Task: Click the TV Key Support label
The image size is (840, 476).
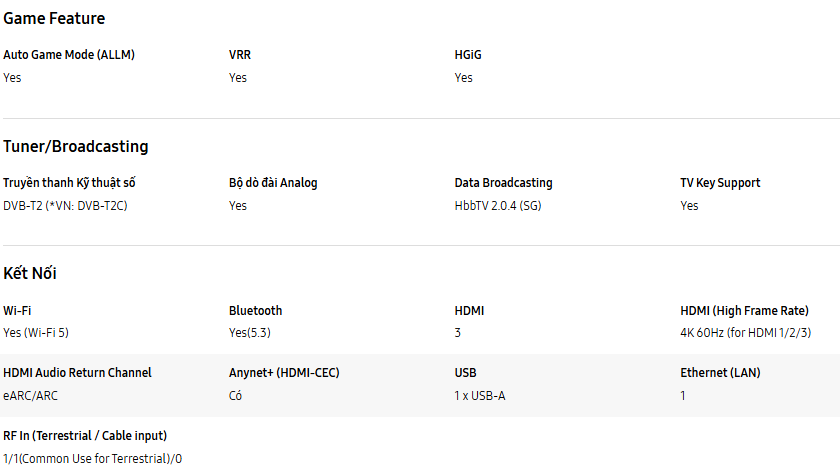Action: (720, 183)
